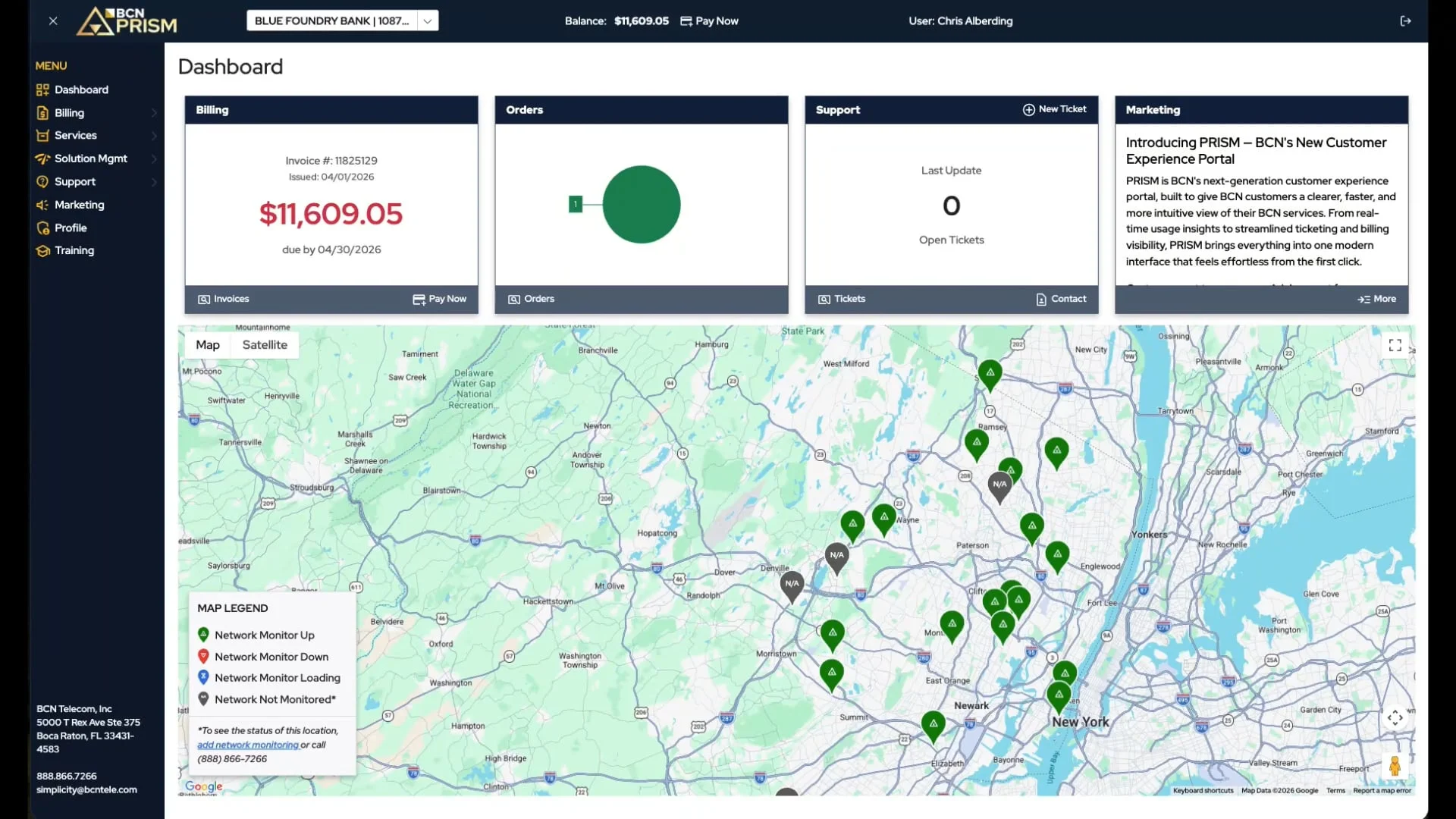The height and width of the screenshot is (819, 1456).
Task: Open Dashboard from the sidebar menu
Action: [x=81, y=89]
